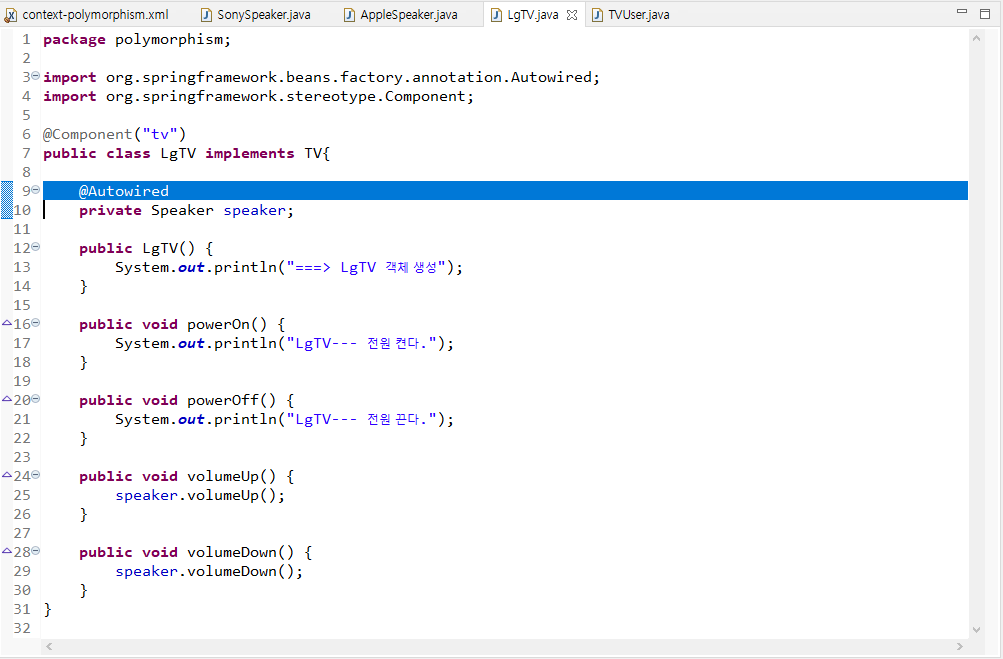The width and height of the screenshot is (1003, 659).
Task: Click the Speaker type on line 10
Action: pyautogui.click(x=182, y=210)
